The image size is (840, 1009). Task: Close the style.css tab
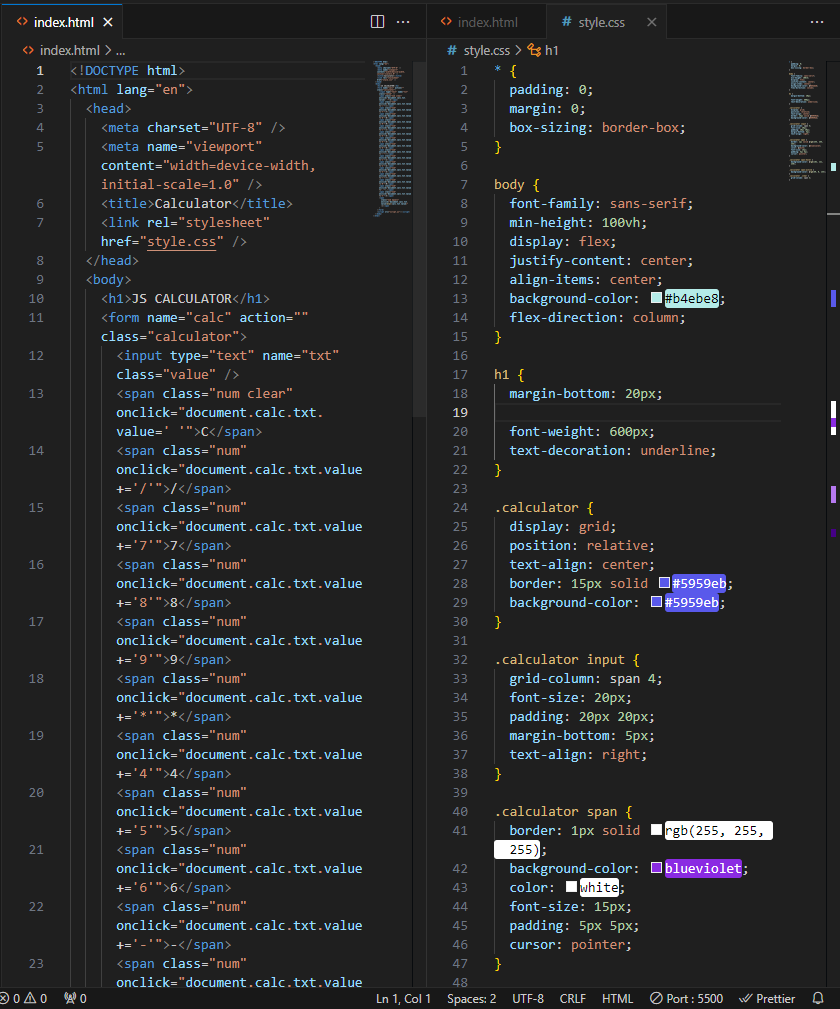651,22
